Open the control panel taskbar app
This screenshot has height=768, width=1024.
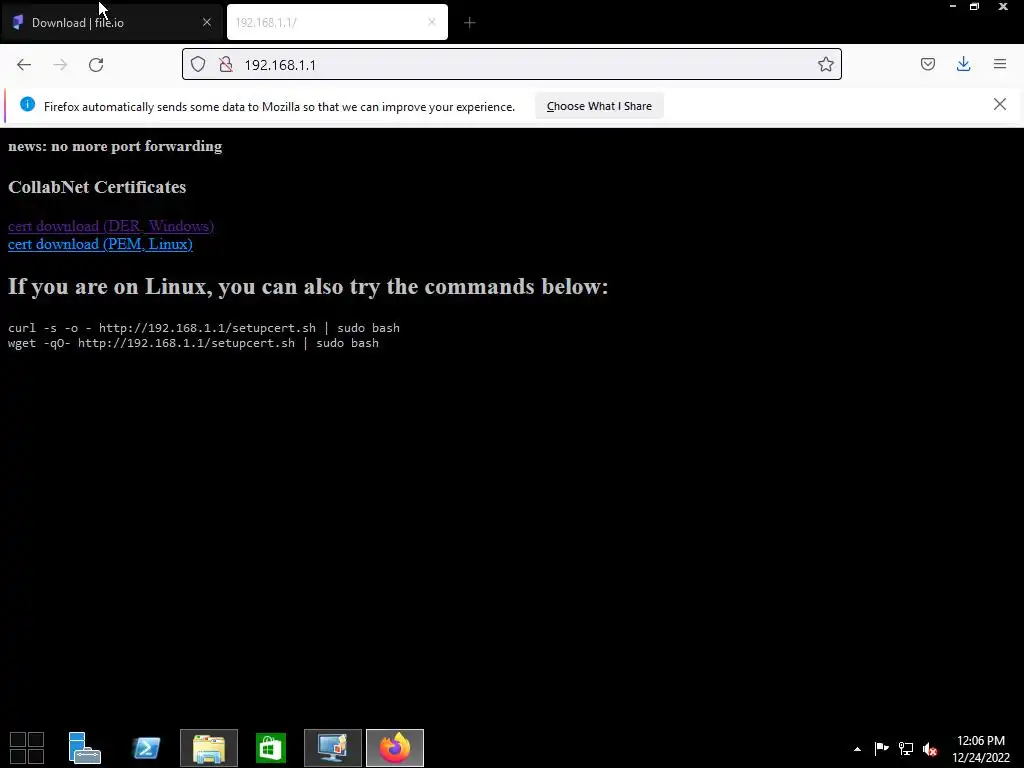pyautogui.click(x=332, y=748)
